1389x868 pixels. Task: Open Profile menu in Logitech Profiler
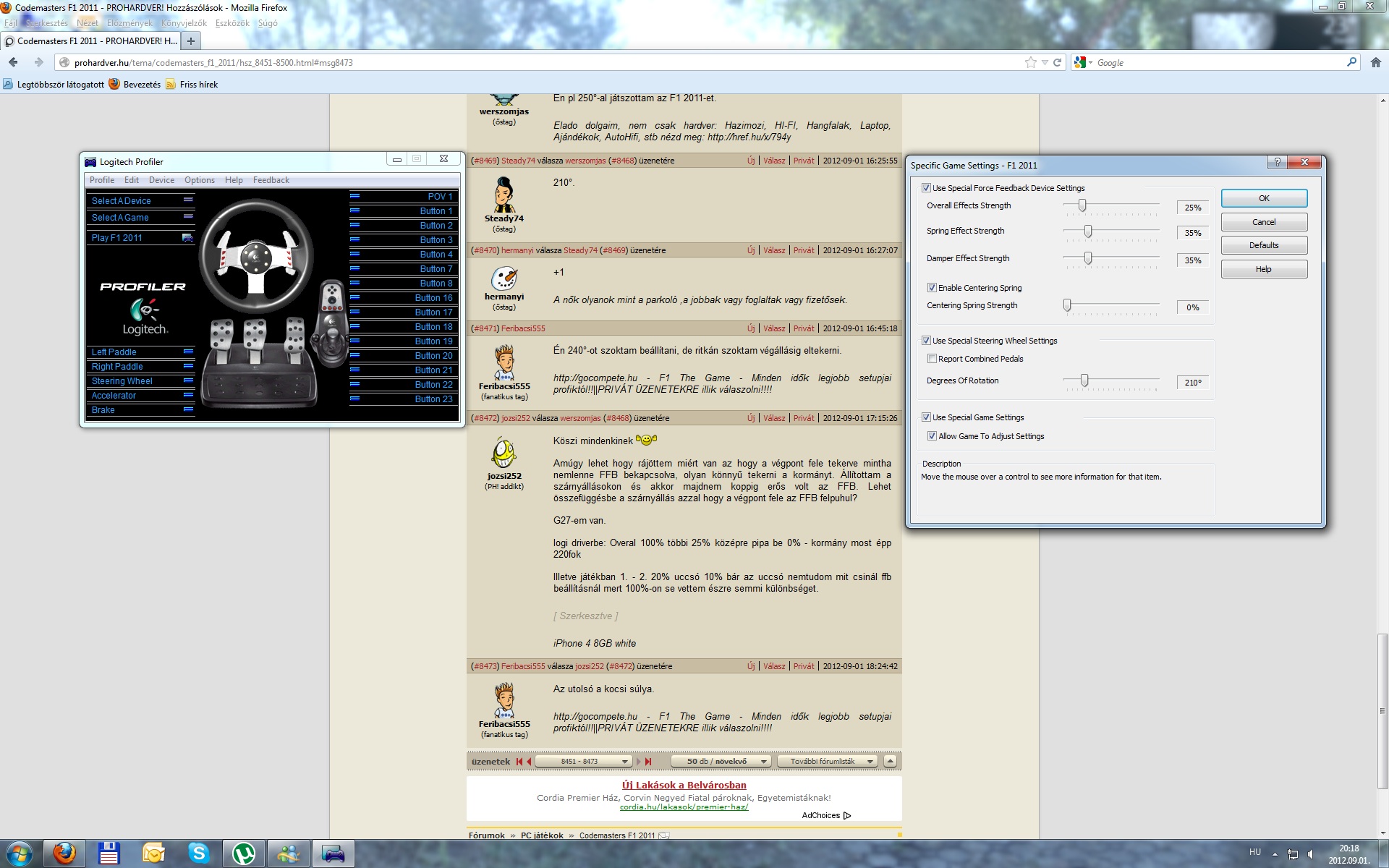pyautogui.click(x=102, y=180)
